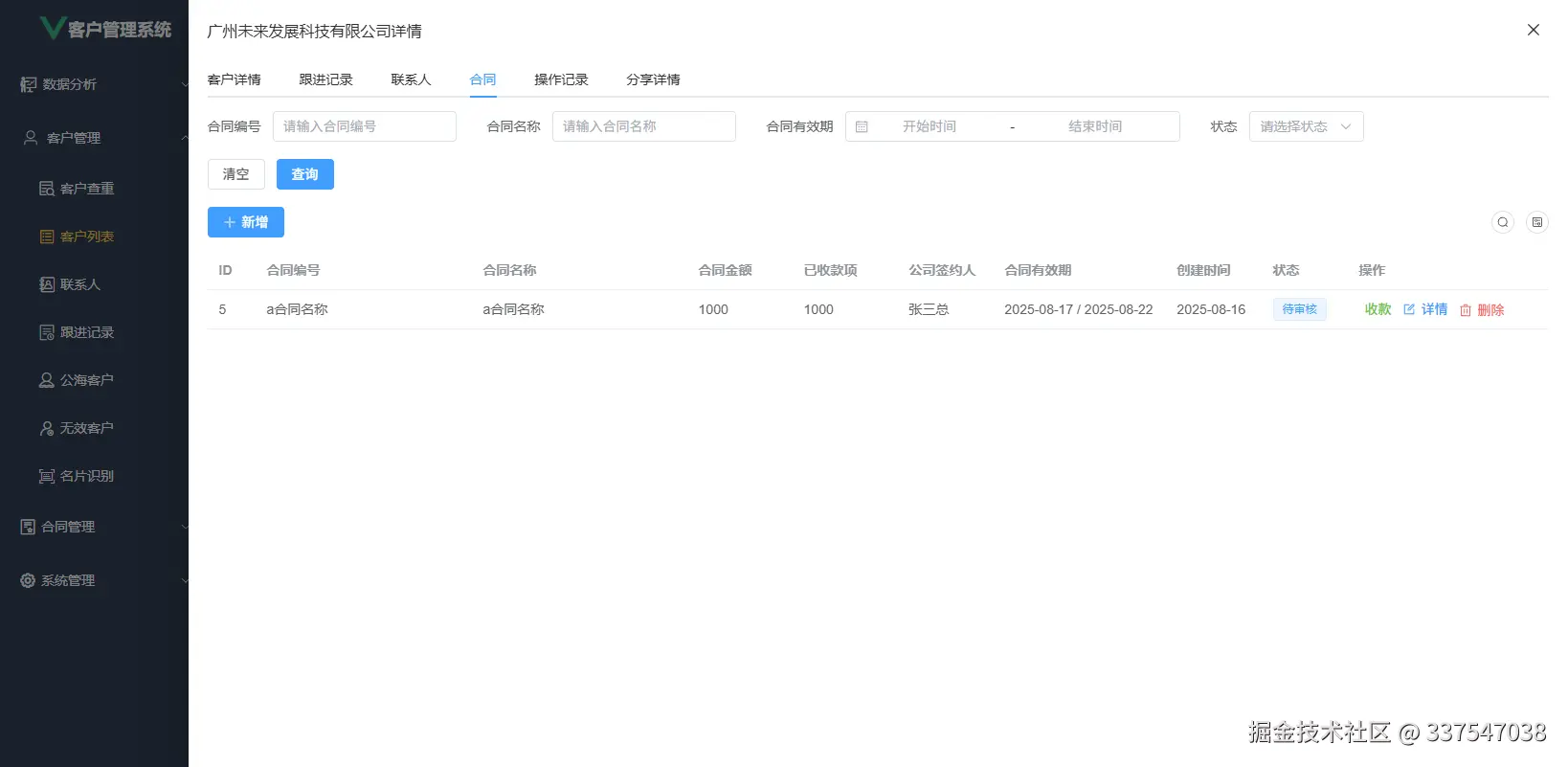Click the 删除 trash icon in row 5
The image size is (1568, 767).
pyautogui.click(x=1466, y=310)
